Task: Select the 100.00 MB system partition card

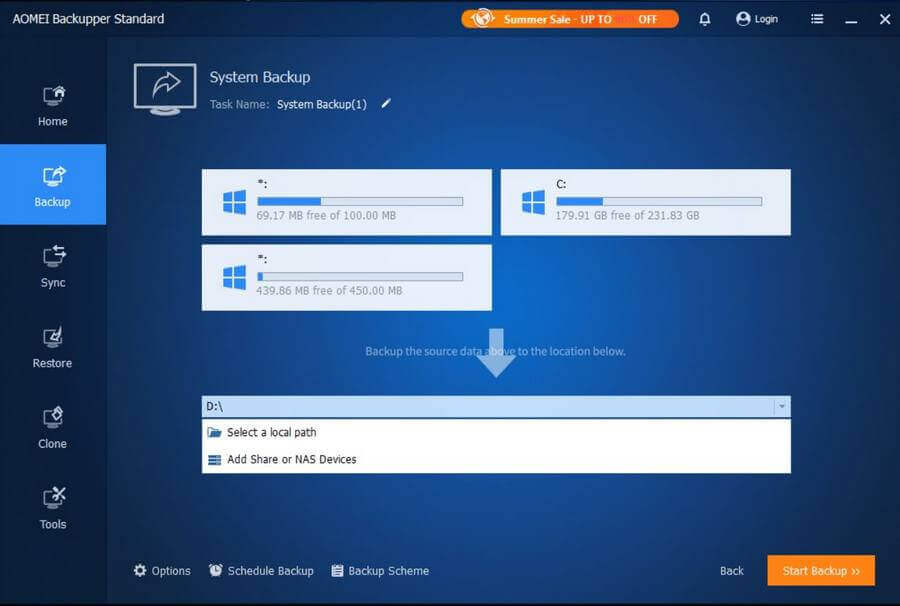Action: (x=347, y=202)
